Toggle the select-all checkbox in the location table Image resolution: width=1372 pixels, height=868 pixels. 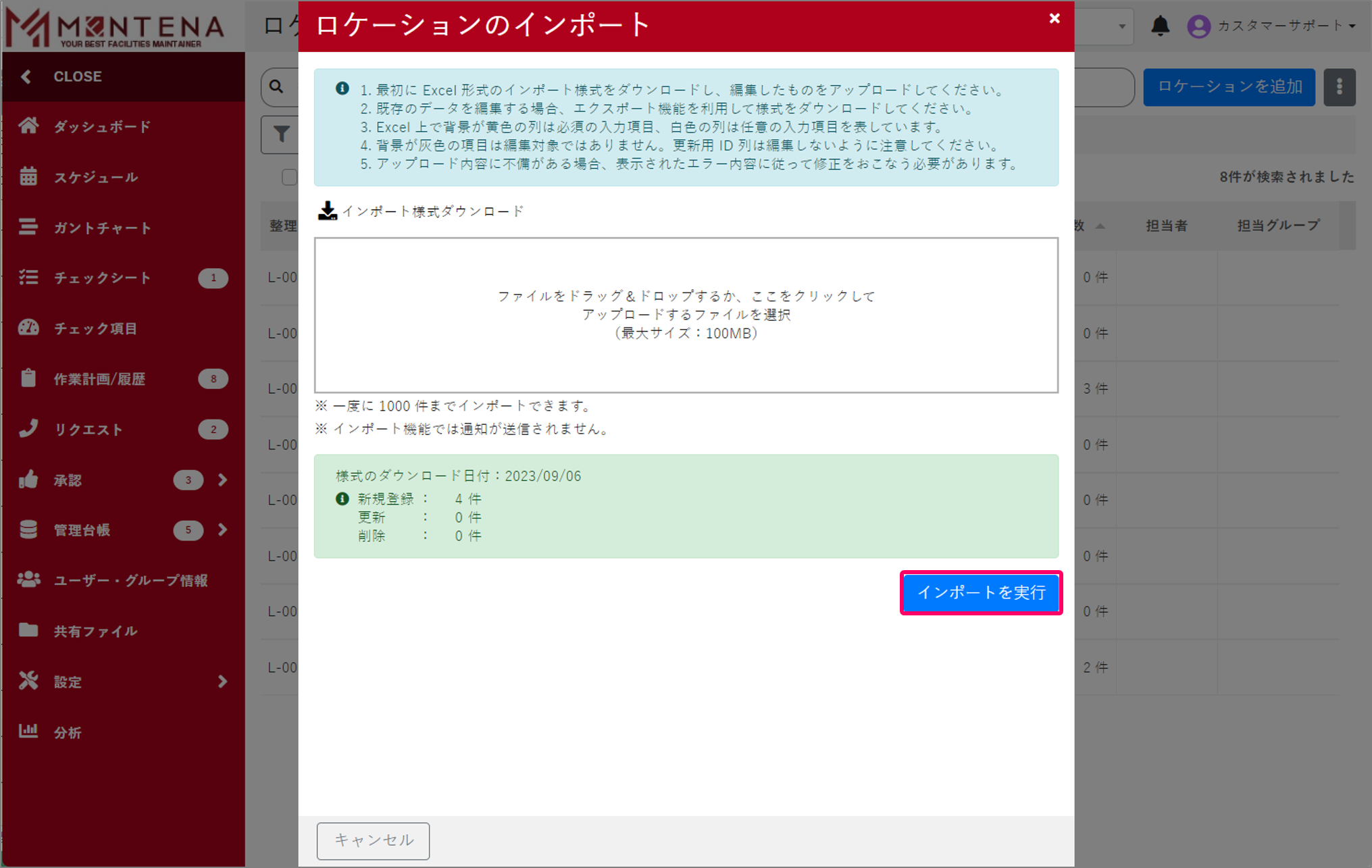pos(290,176)
